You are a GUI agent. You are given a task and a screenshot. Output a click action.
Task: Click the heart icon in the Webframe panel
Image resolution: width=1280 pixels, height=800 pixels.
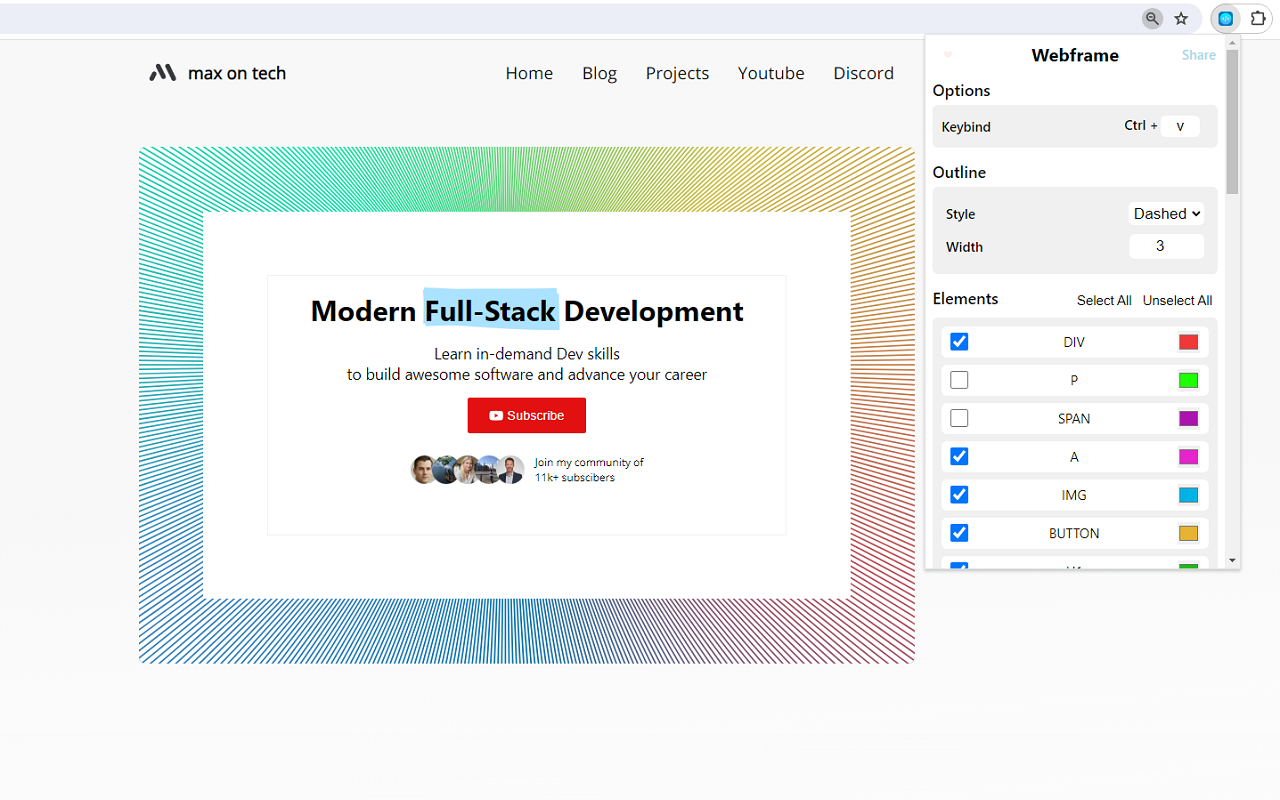pyautogui.click(x=947, y=55)
